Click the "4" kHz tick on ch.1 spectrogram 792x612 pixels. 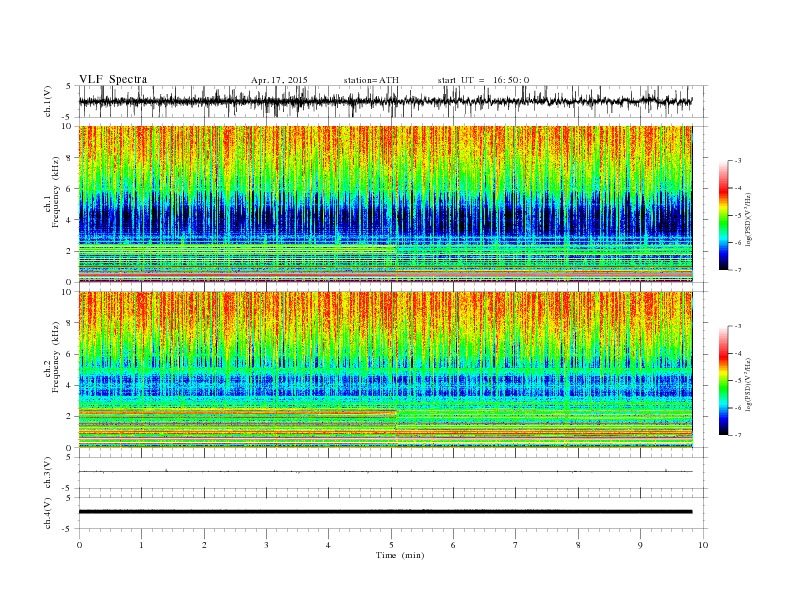[x=69, y=220]
